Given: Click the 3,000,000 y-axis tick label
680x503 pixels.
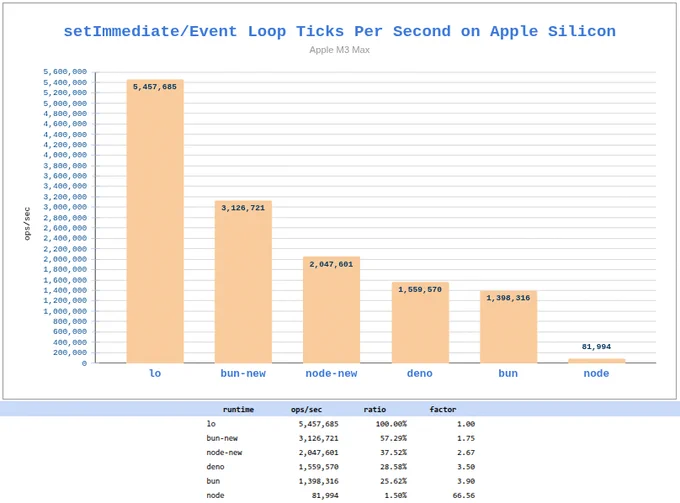Looking at the screenshot, I should point(65,207).
